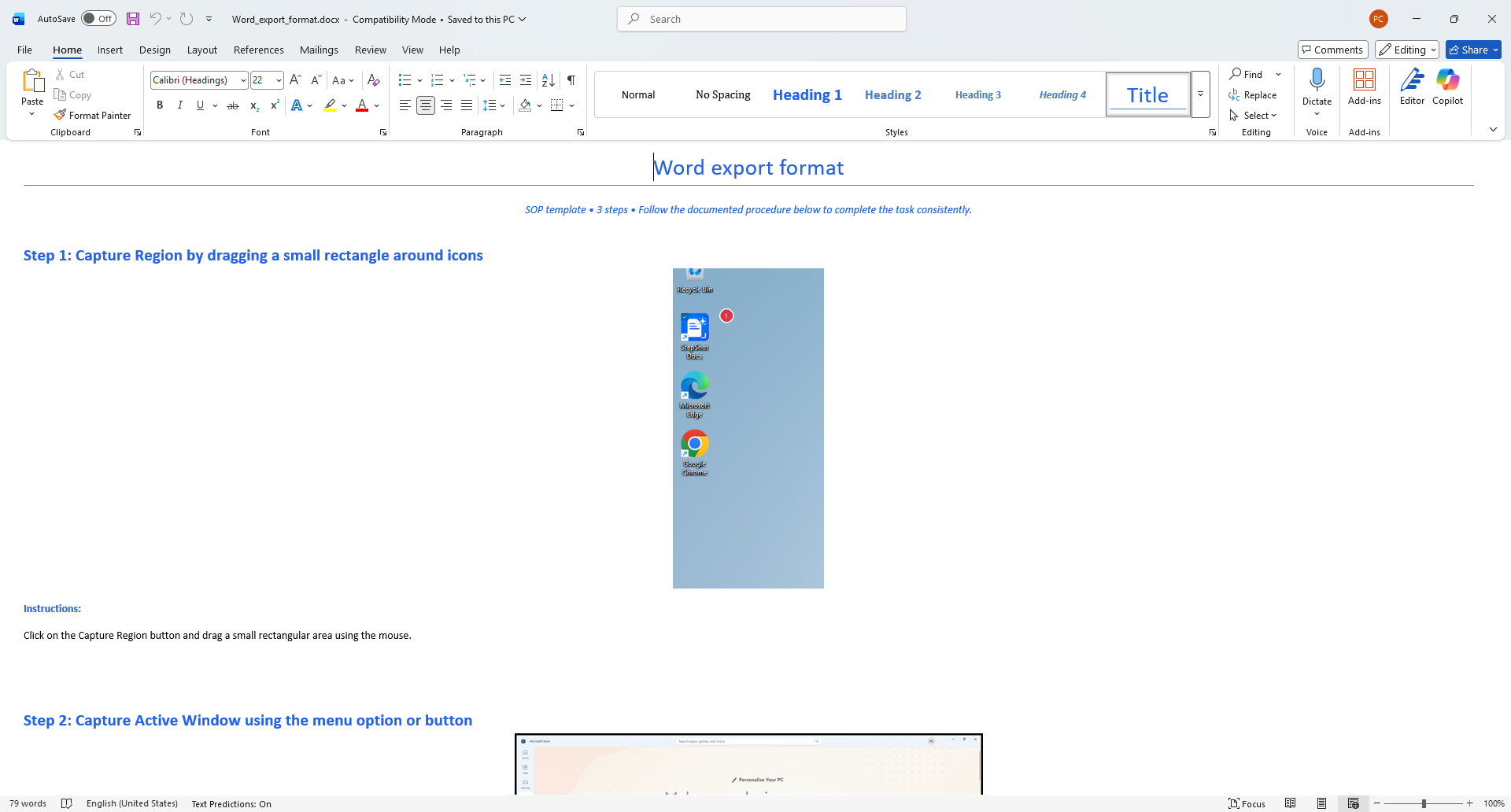Switch to Layout tab
Image resolution: width=1511 pixels, height=812 pixels.
tap(202, 50)
